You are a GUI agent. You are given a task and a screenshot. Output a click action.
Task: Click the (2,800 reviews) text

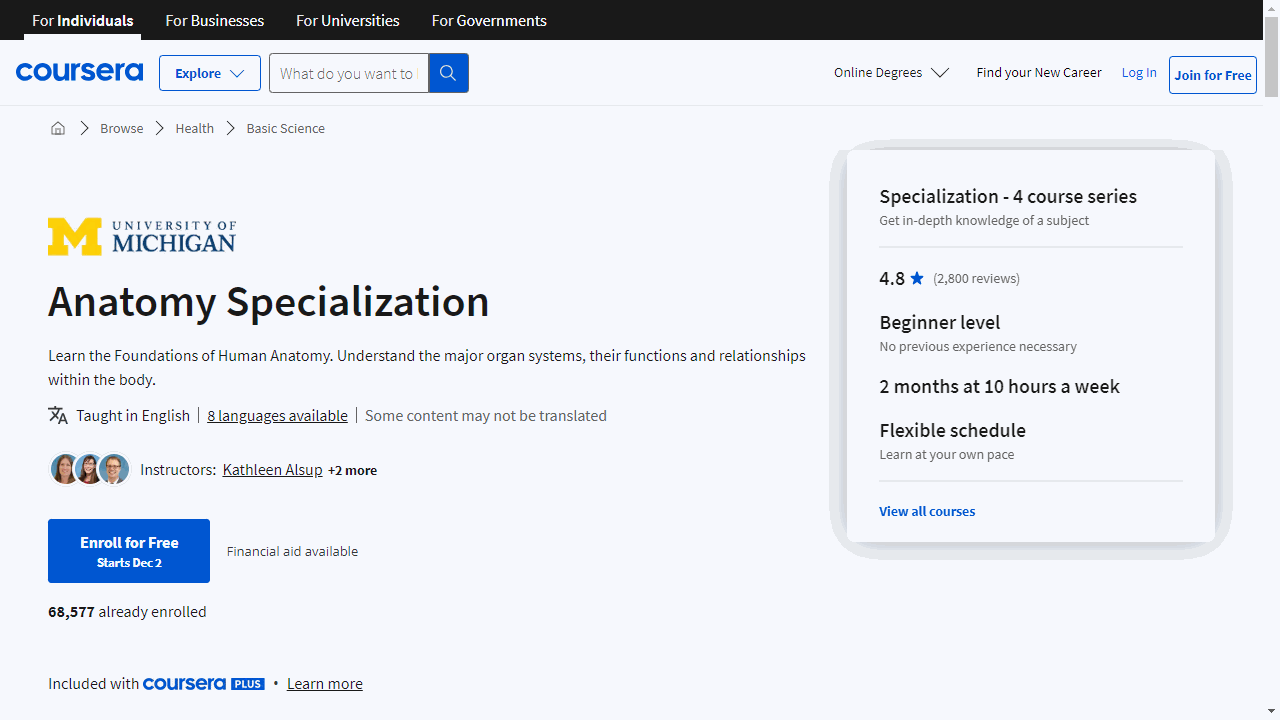977,278
